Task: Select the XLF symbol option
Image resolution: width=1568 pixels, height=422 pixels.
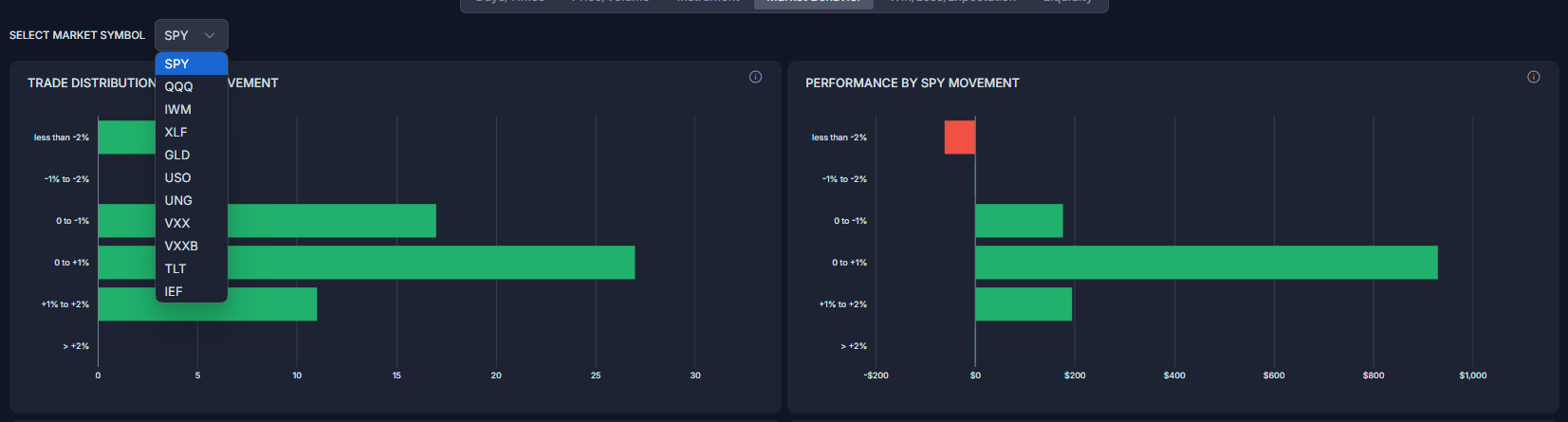Action: pos(191,132)
